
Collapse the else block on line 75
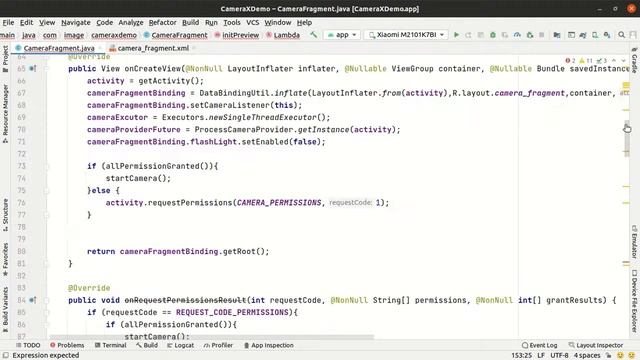pos(46,191)
